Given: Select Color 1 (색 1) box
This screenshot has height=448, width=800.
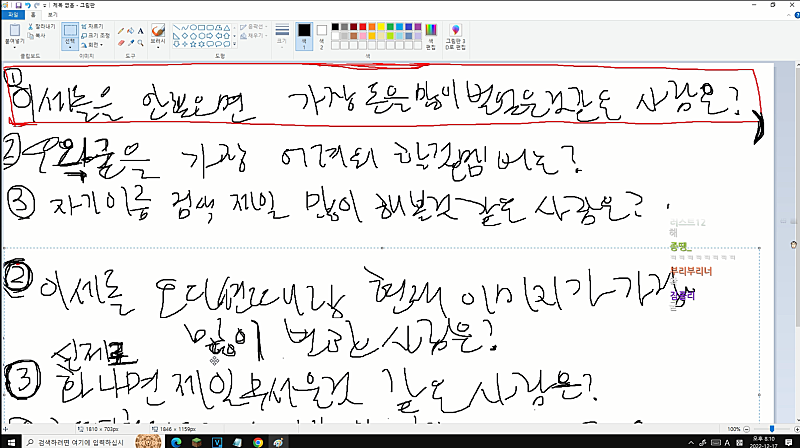Looking at the screenshot, I should 304,36.
